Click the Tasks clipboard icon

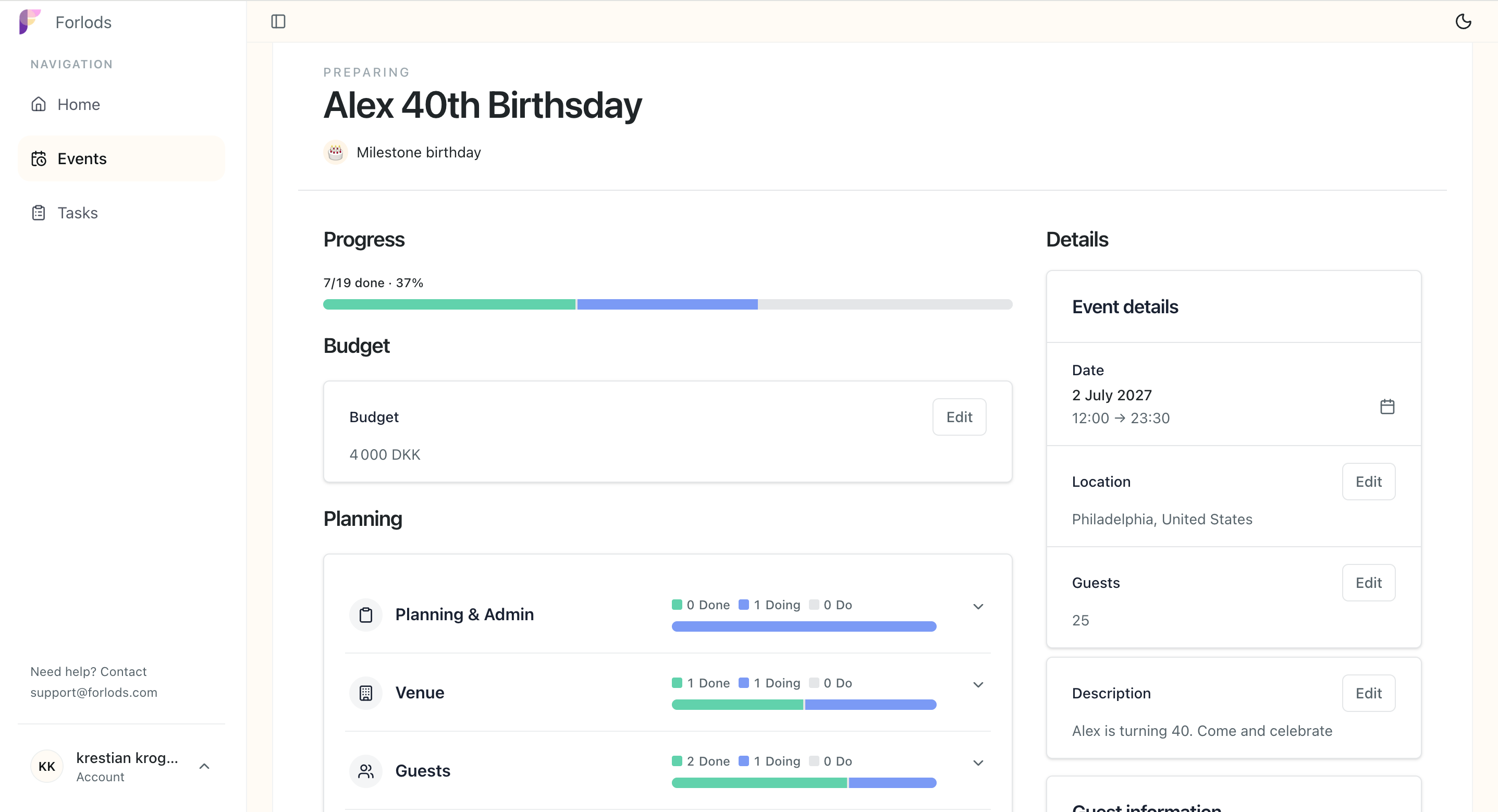click(x=39, y=213)
